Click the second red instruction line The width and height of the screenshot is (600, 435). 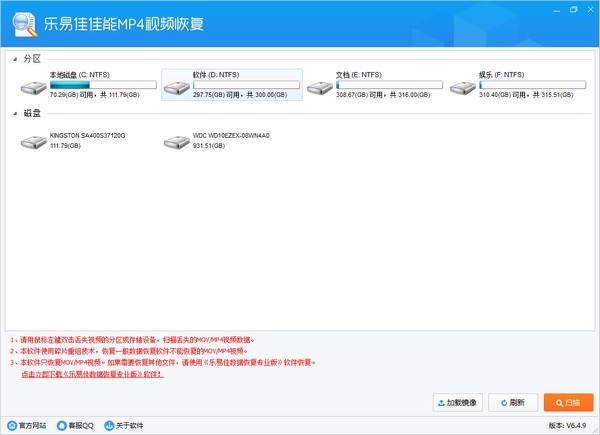click(129, 351)
